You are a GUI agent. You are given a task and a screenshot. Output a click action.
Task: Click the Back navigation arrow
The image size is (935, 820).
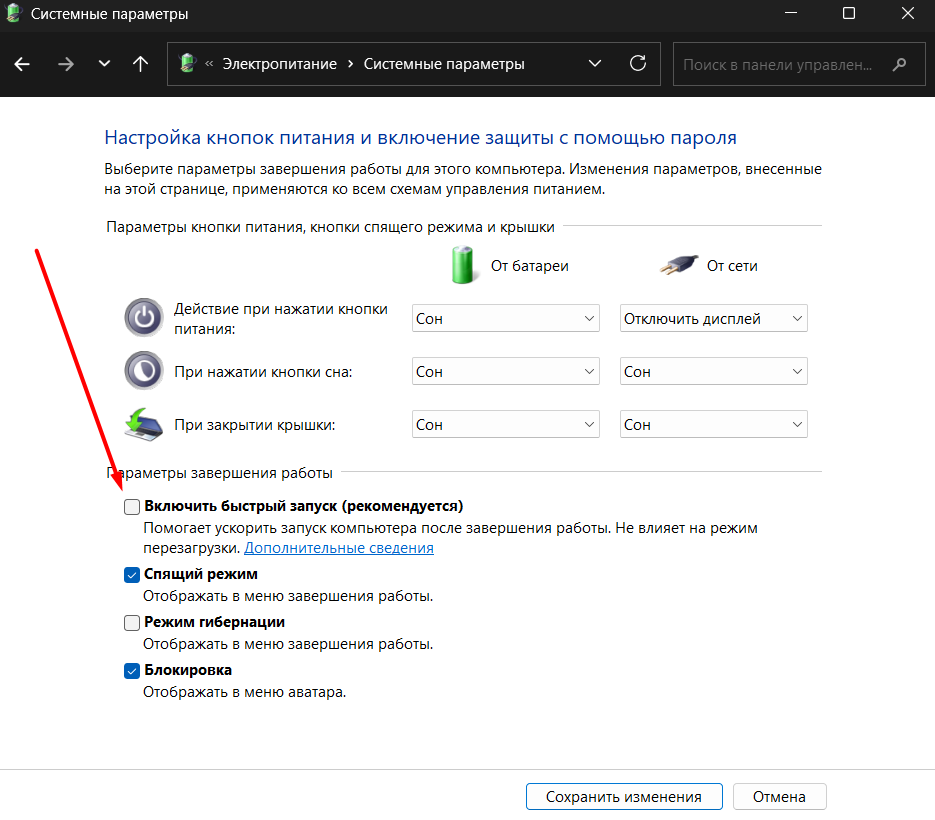coord(22,64)
